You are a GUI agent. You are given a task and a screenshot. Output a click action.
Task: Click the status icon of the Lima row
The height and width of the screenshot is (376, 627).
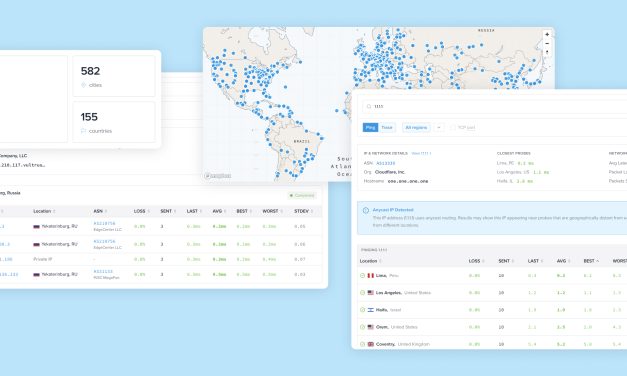click(x=362, y=276)
